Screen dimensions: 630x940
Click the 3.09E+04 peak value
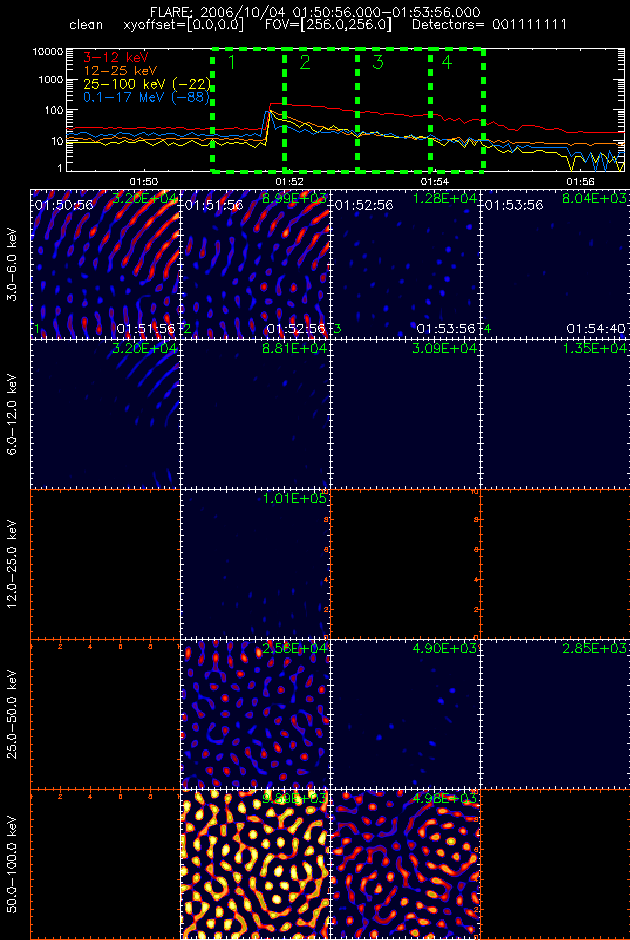[x=445, y=348]
